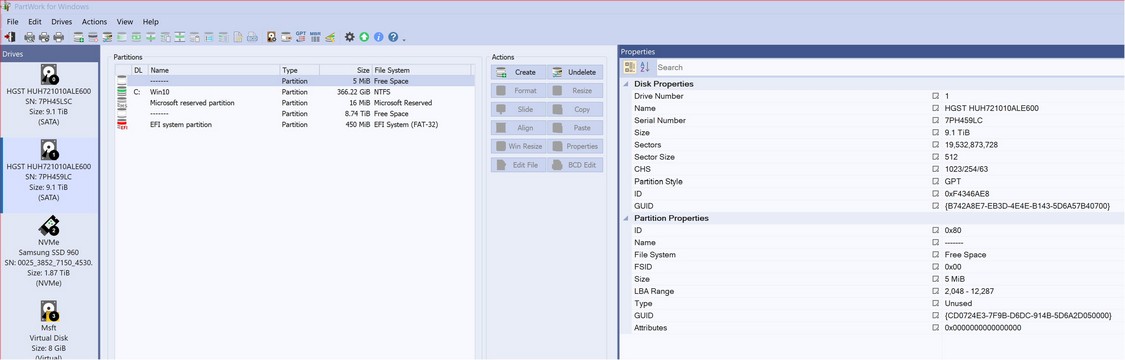Click the GUID value in Disk Properties
Image resolution: width=1125 pixels, height=360 pixels.
(x=1028, y=206)
